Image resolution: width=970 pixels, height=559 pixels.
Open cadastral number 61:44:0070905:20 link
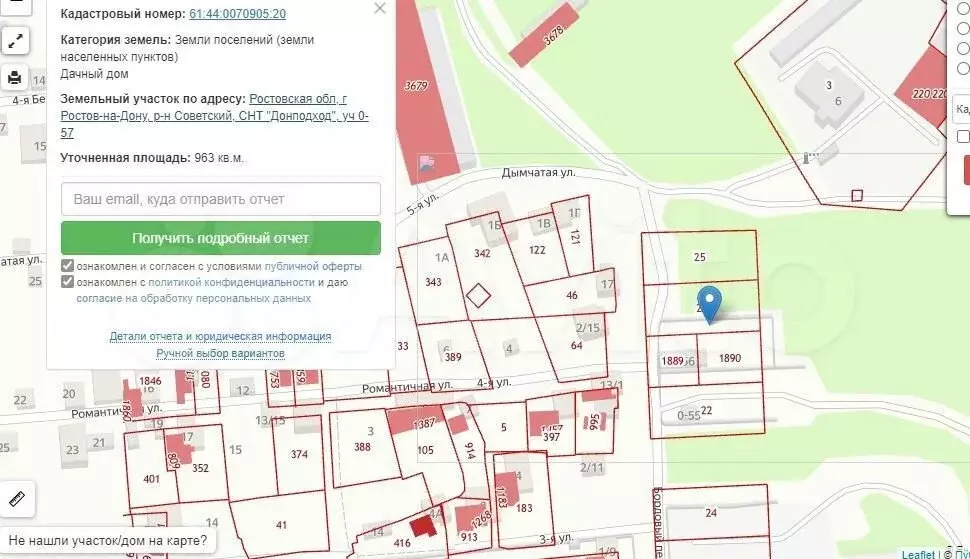tap(238, 14)
